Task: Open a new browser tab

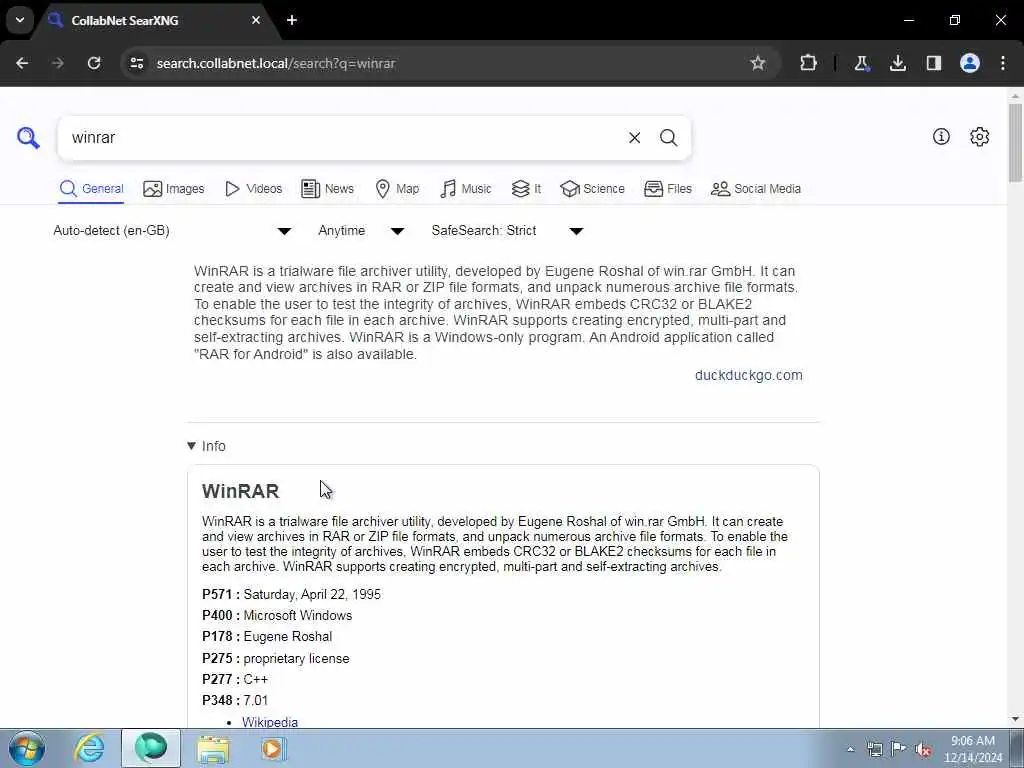Action: (x=292, y=20)
